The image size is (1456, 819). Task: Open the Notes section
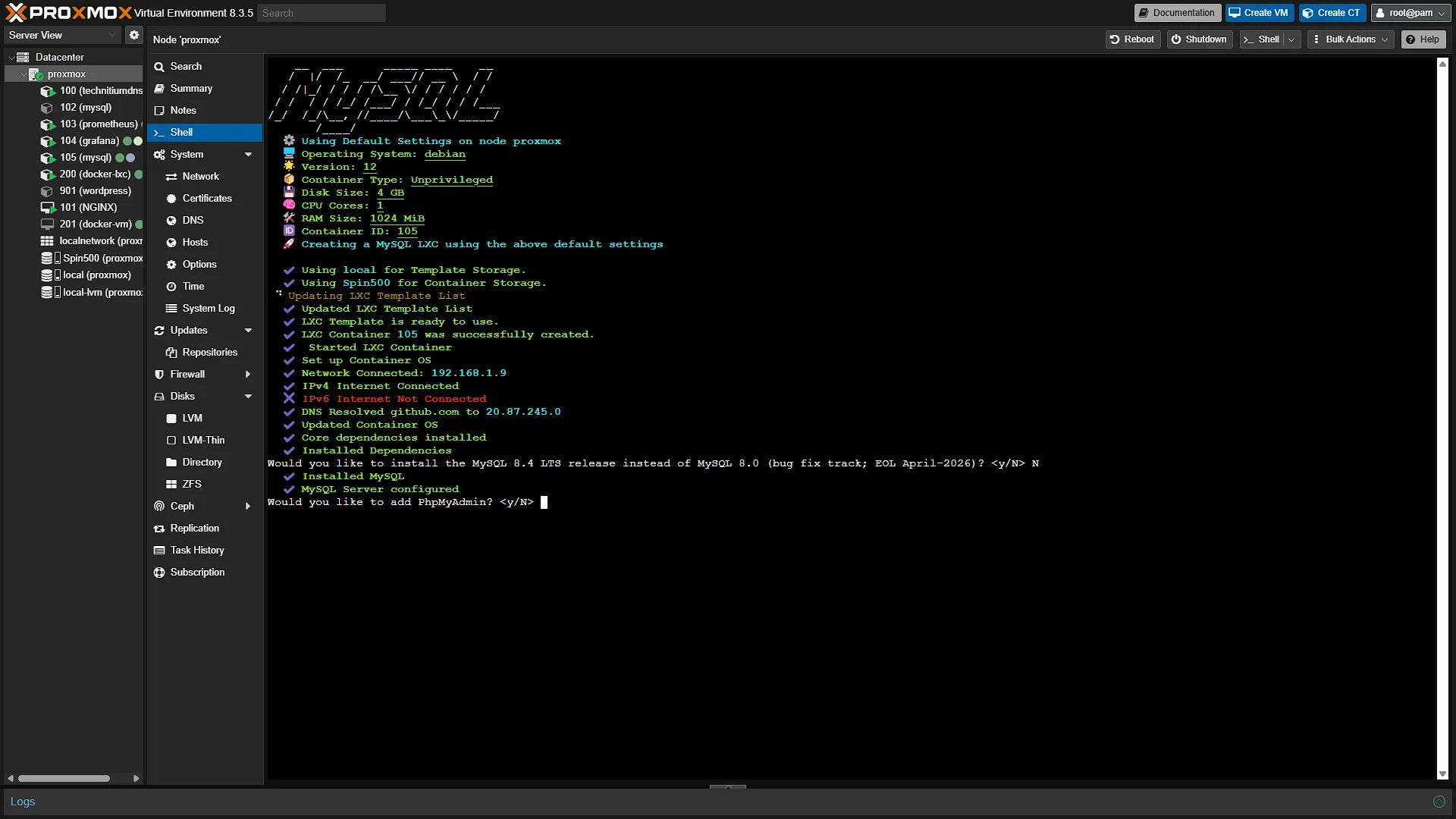205,111
